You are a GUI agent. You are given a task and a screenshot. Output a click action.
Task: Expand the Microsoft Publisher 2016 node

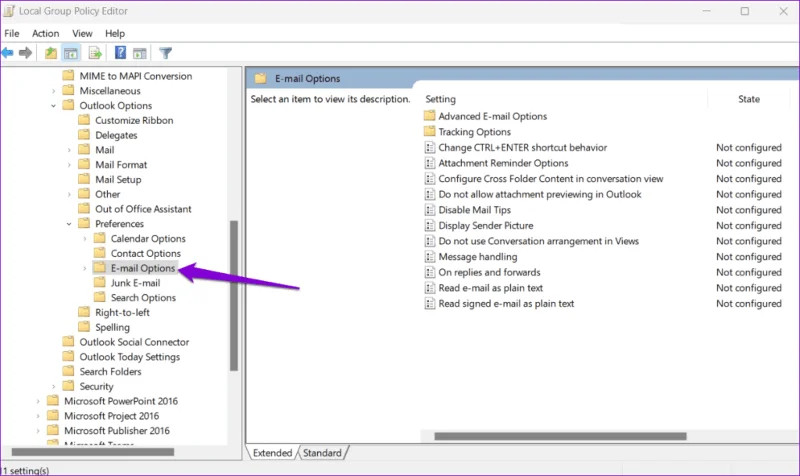[38, 431]
